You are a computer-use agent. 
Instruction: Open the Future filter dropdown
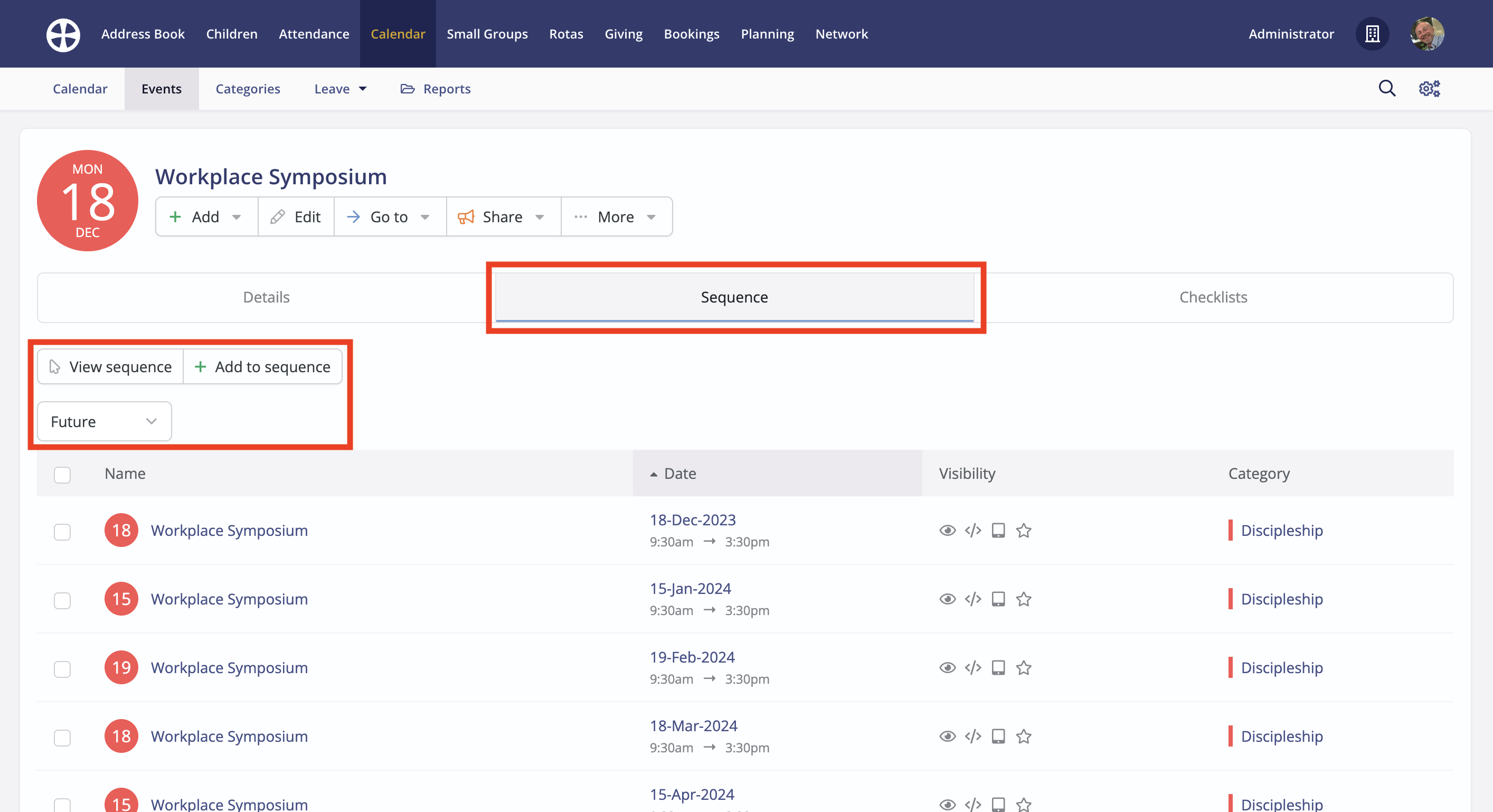[105, 421]
